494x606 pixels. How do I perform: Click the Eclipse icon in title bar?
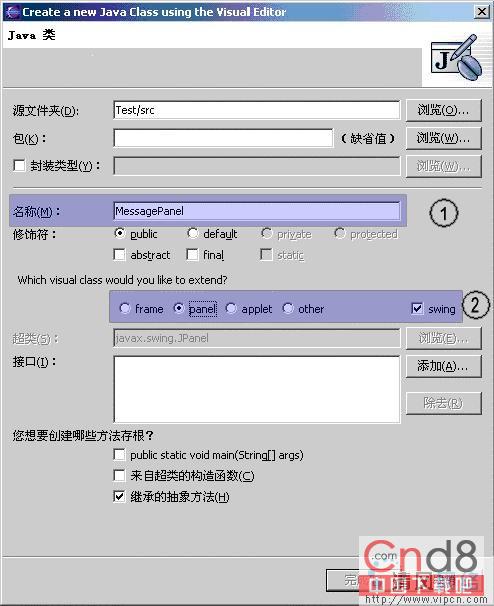coord(12,12)
